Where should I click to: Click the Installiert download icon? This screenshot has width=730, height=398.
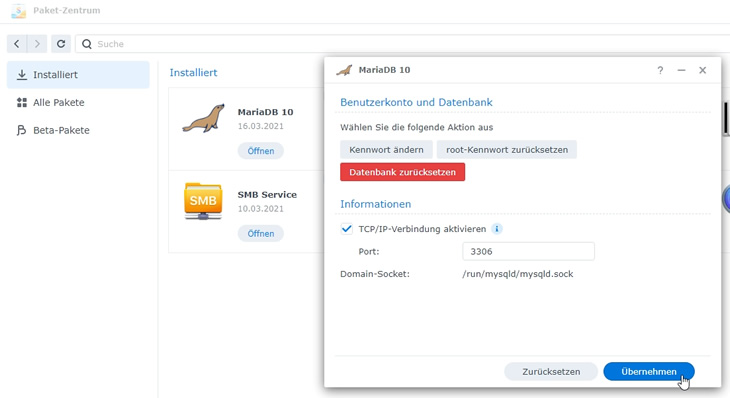[x=21, y=74]
